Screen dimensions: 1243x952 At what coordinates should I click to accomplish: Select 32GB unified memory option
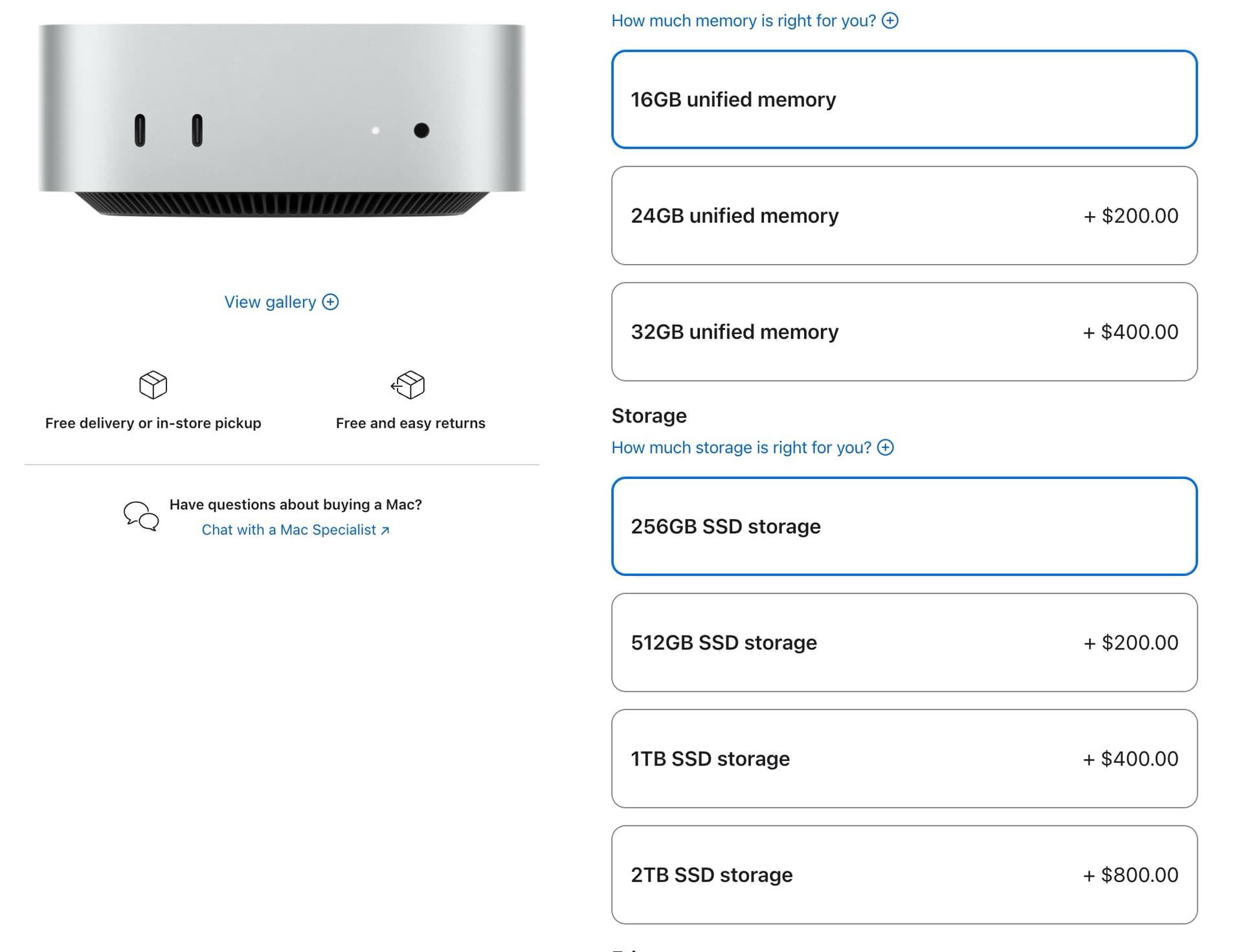904,332
